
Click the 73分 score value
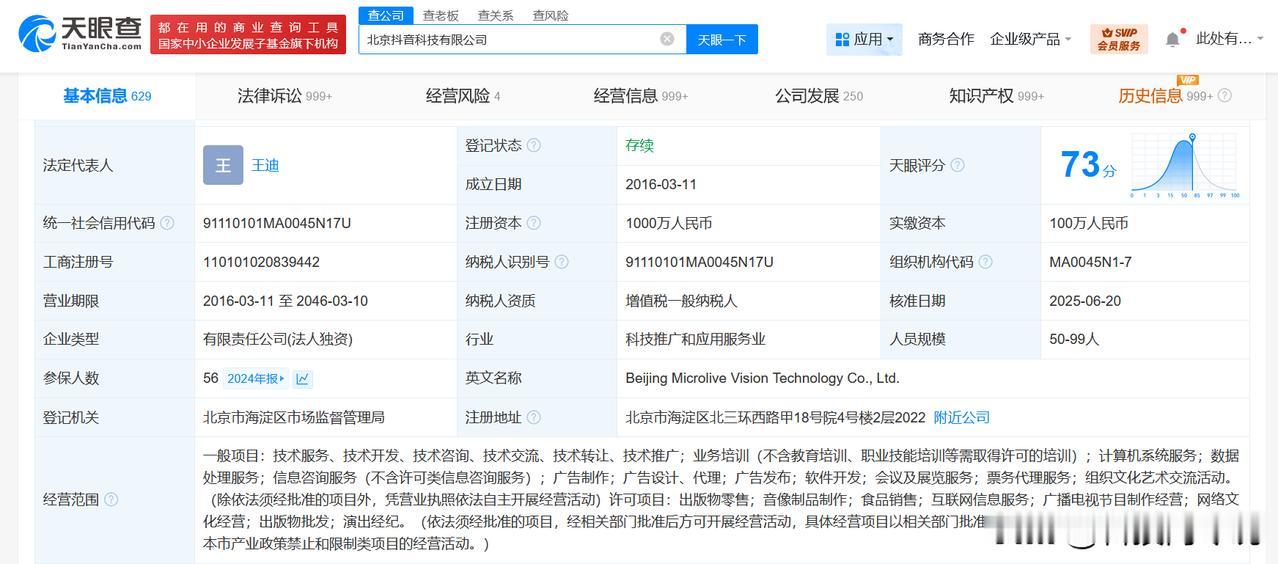tap(1088, 165)
